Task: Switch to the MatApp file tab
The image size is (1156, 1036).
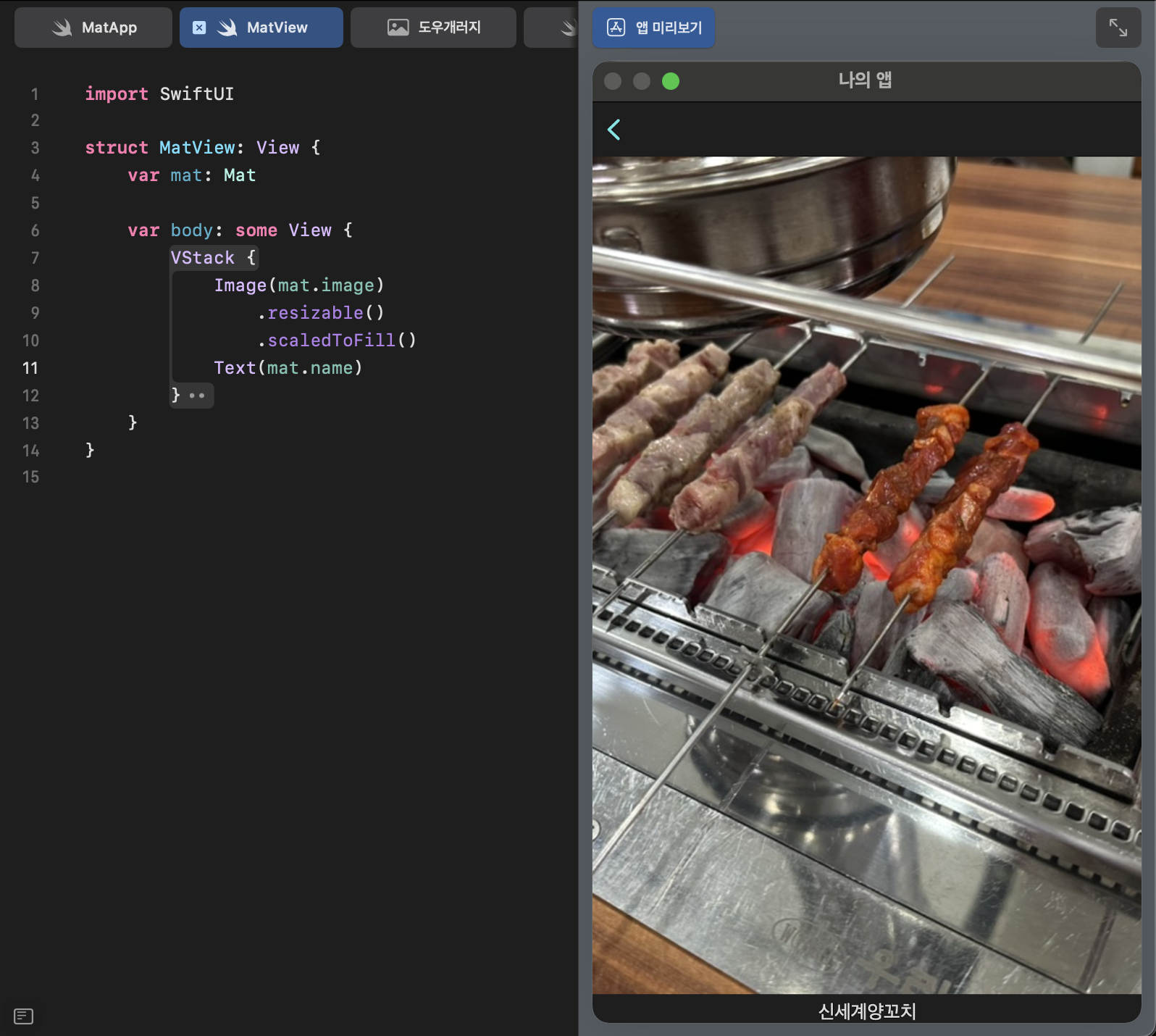Action: pos(93,28)
